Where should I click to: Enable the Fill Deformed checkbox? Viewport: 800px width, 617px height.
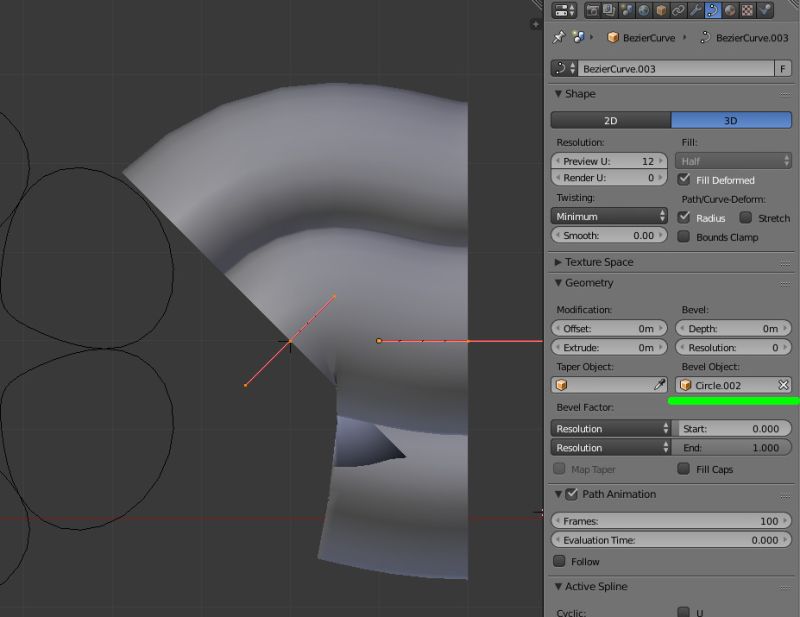685,180
